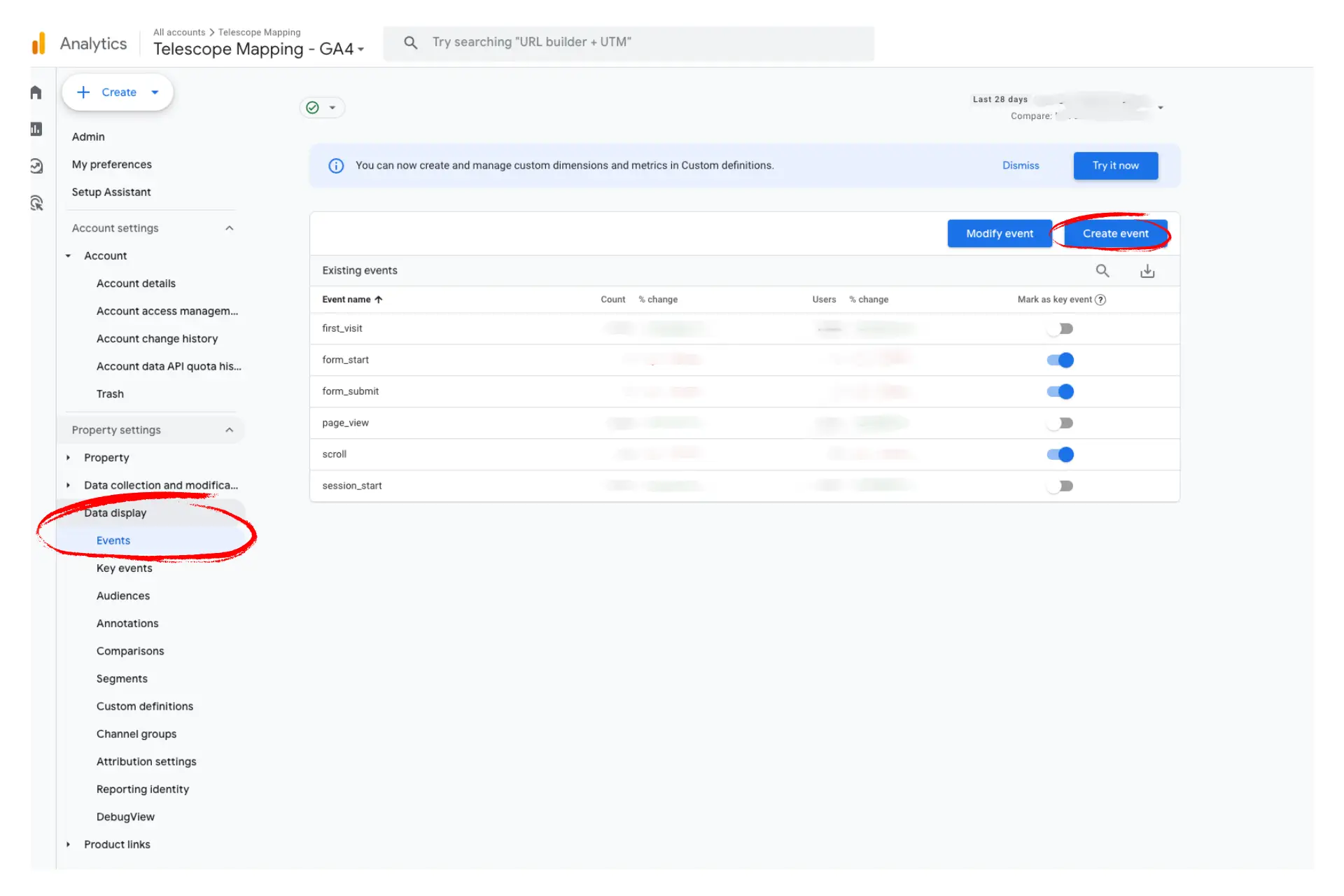Viewport: 1344px width, 896px height.
Task: Open Custom definitions in the sidebar
Action: 145,707
